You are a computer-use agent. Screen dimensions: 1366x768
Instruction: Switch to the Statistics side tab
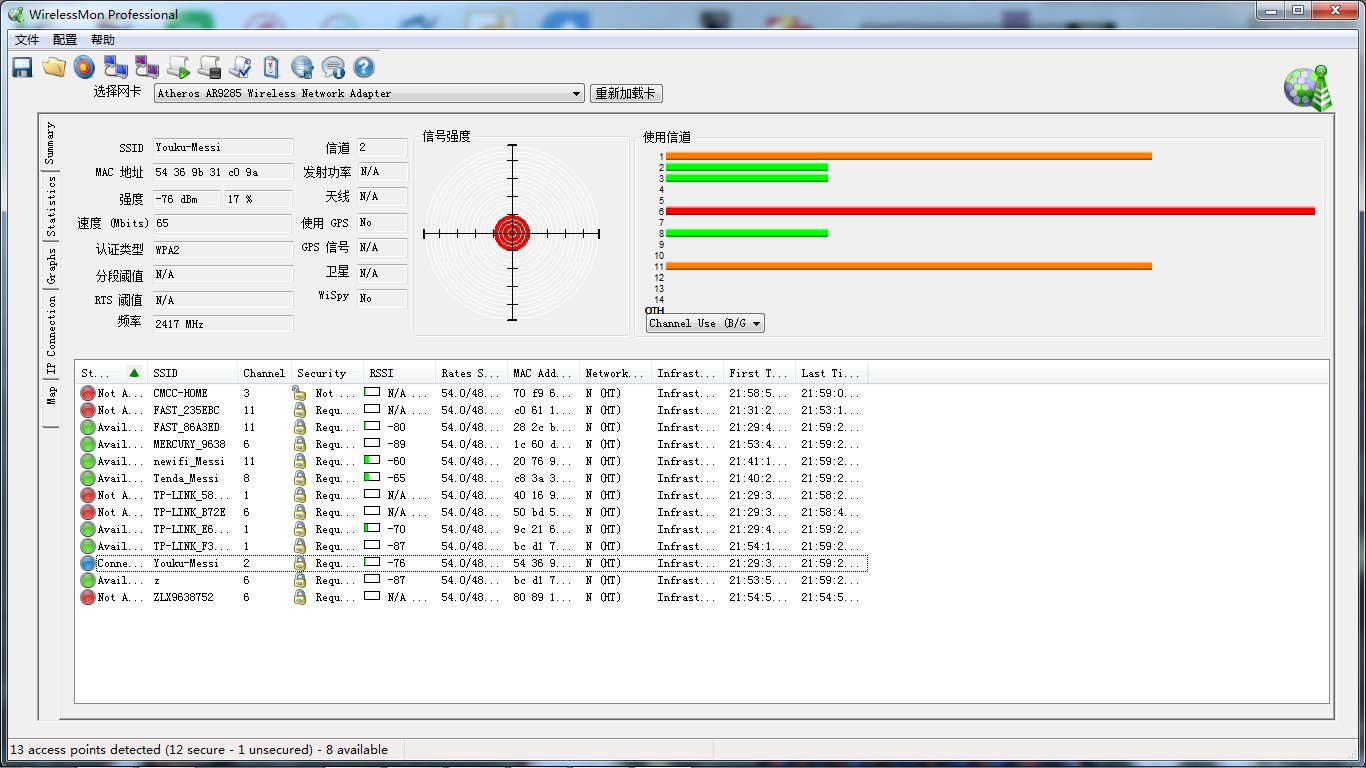click(51, 207)
